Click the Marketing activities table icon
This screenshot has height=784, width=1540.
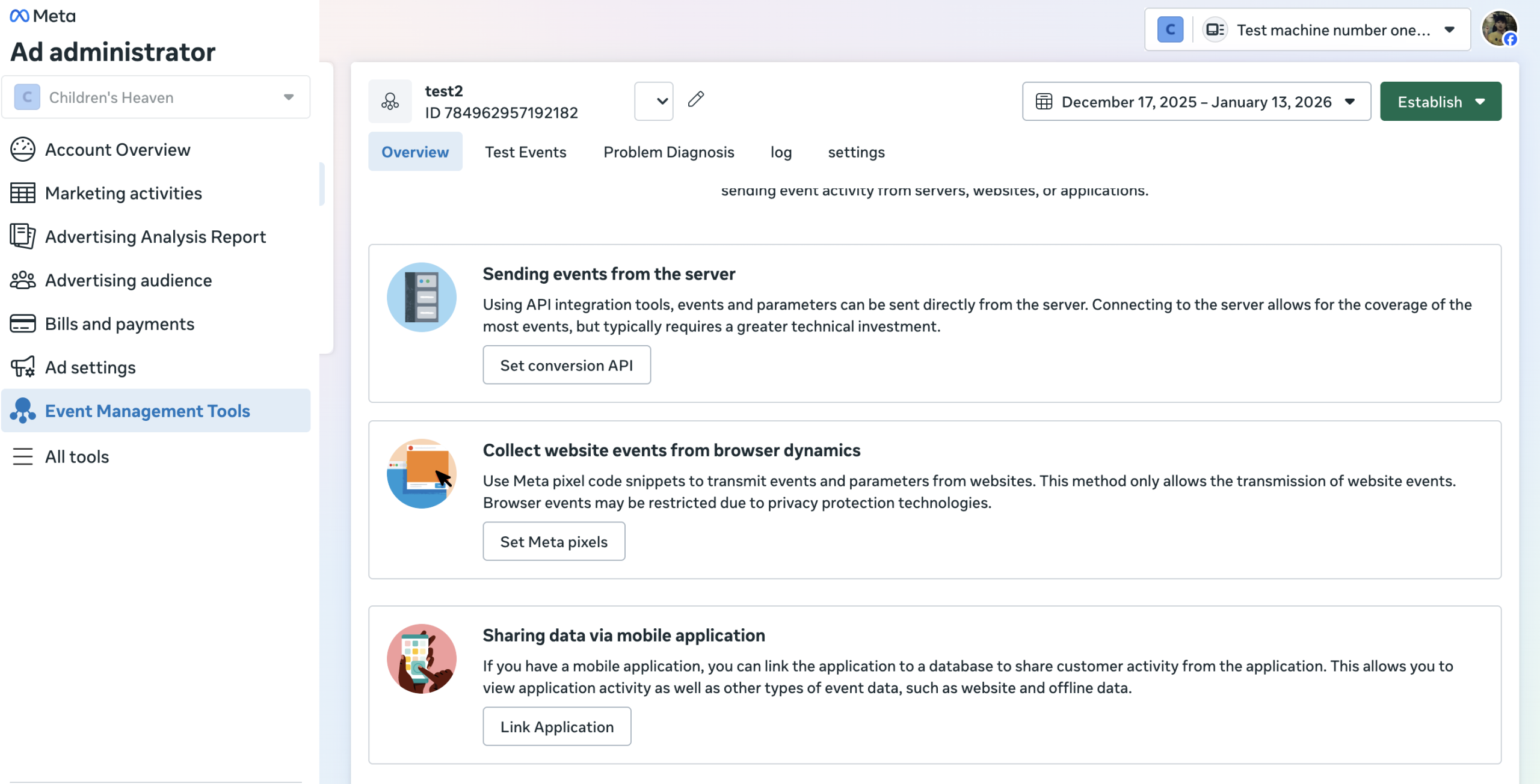[23, 193]
